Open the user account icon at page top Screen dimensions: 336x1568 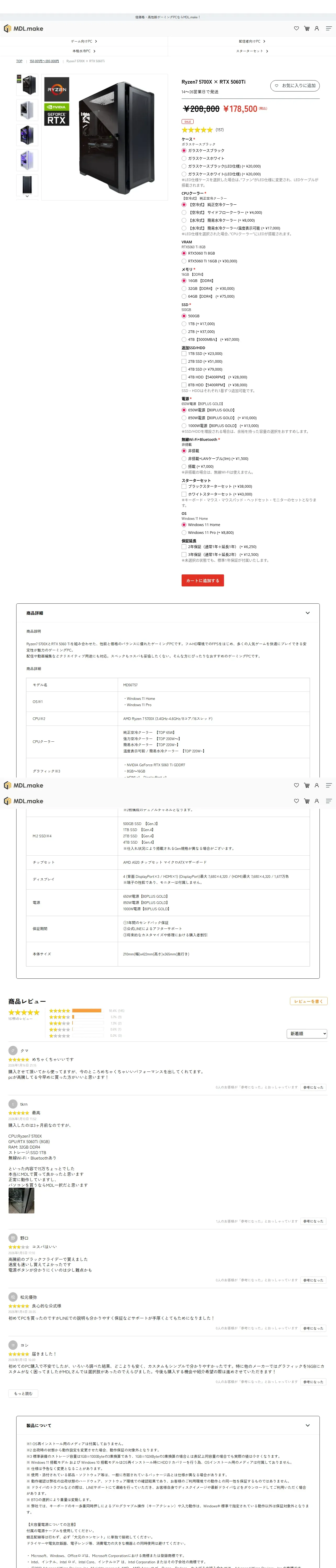(x=316, y=28)
